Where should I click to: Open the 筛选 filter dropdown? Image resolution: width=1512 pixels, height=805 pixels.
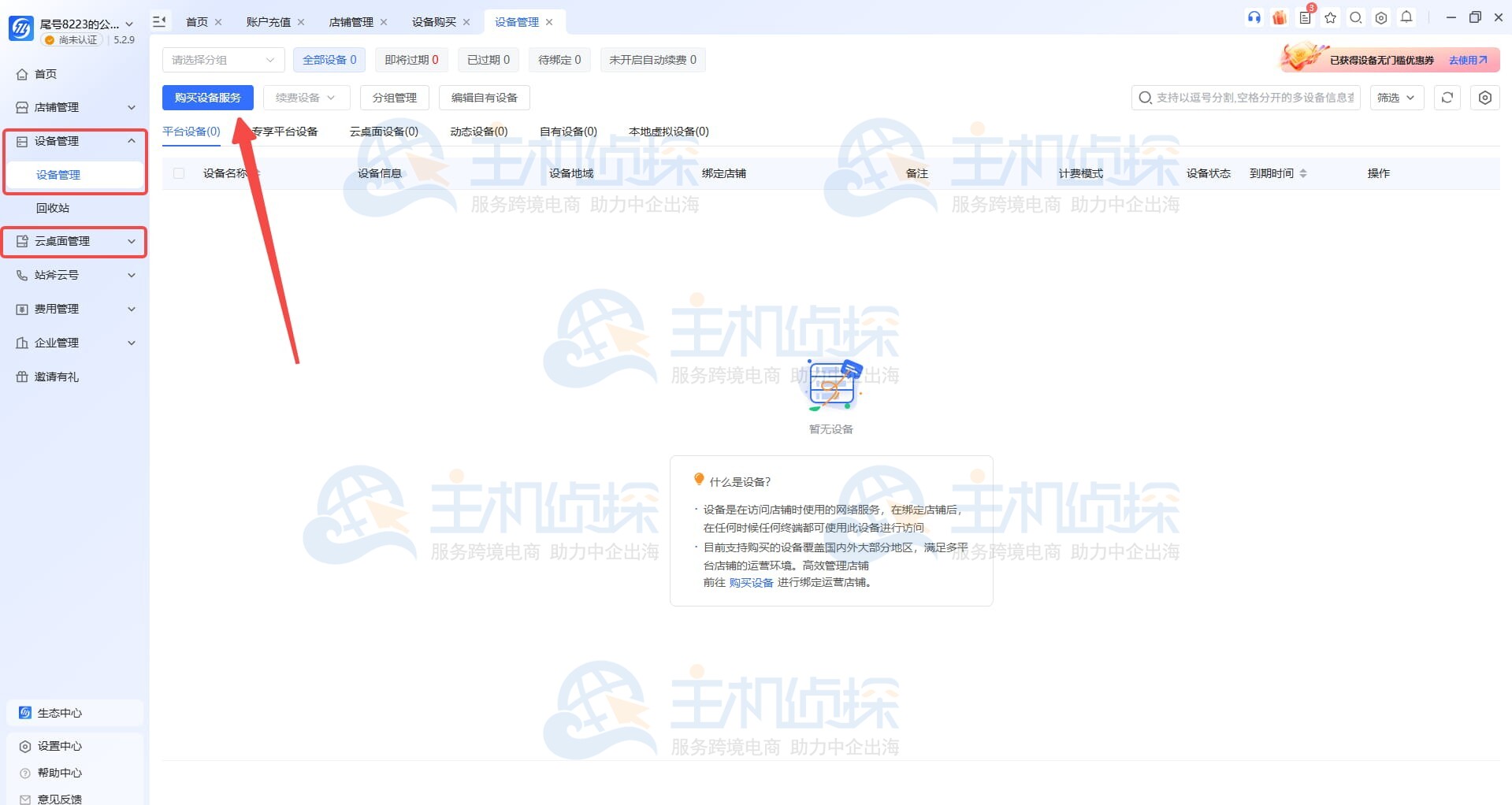click(x=1395, y=98)
